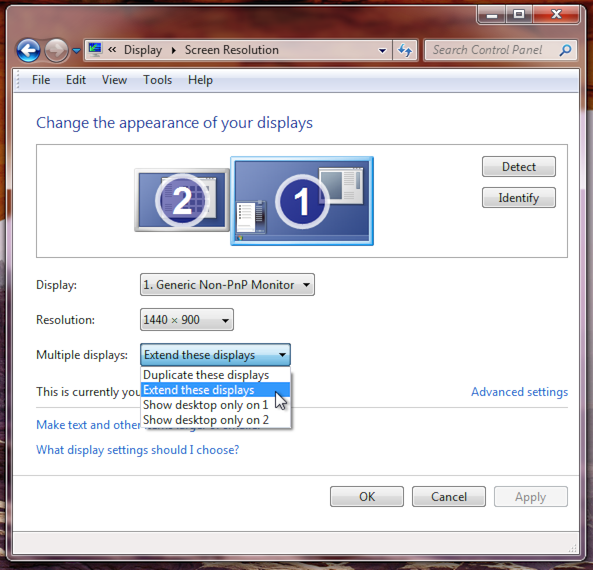The height and width of the screenshot is (570, 593).
Task: Click the Detect button
Action: 518,166
